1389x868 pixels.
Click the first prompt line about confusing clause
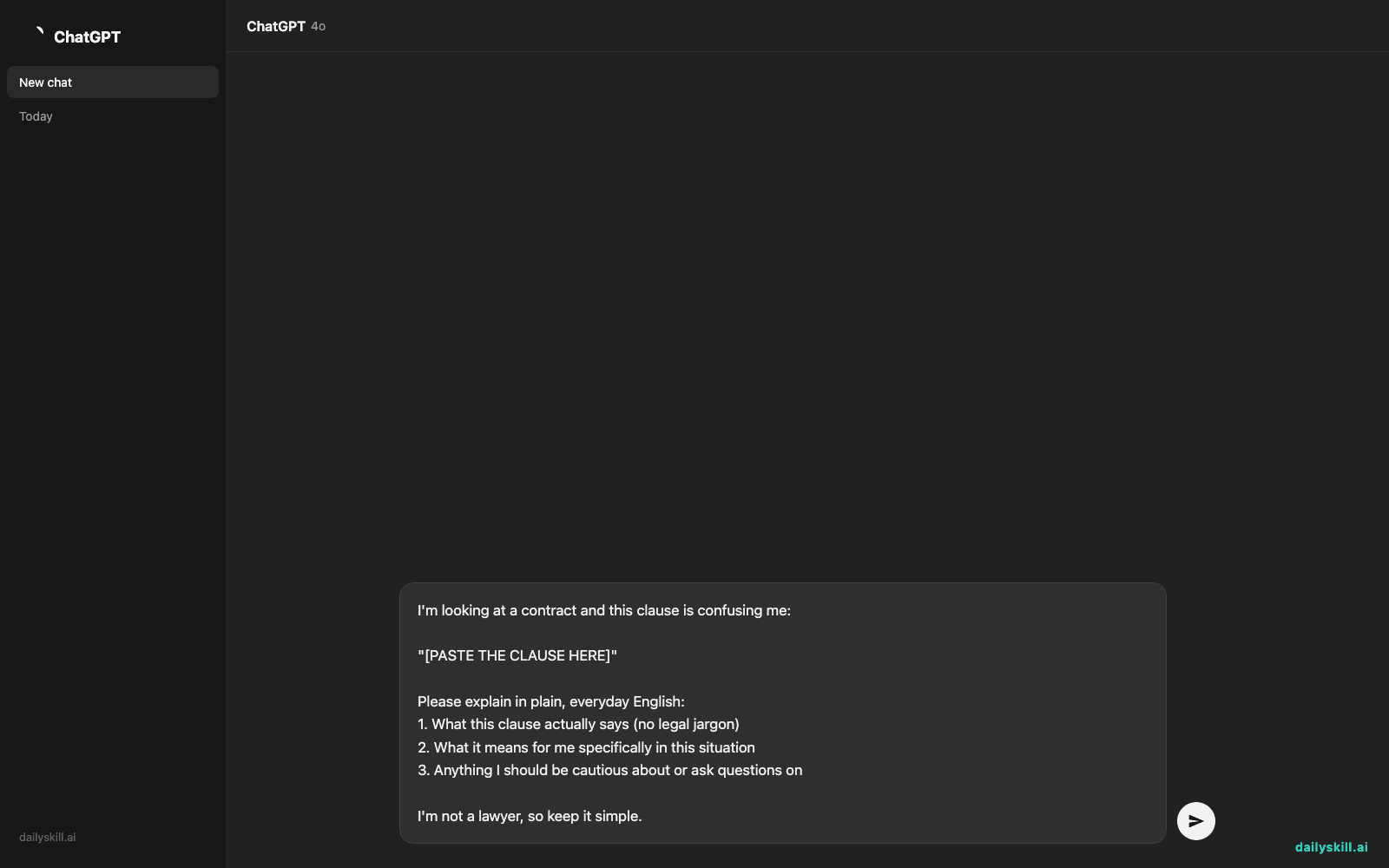pos(604,610)
